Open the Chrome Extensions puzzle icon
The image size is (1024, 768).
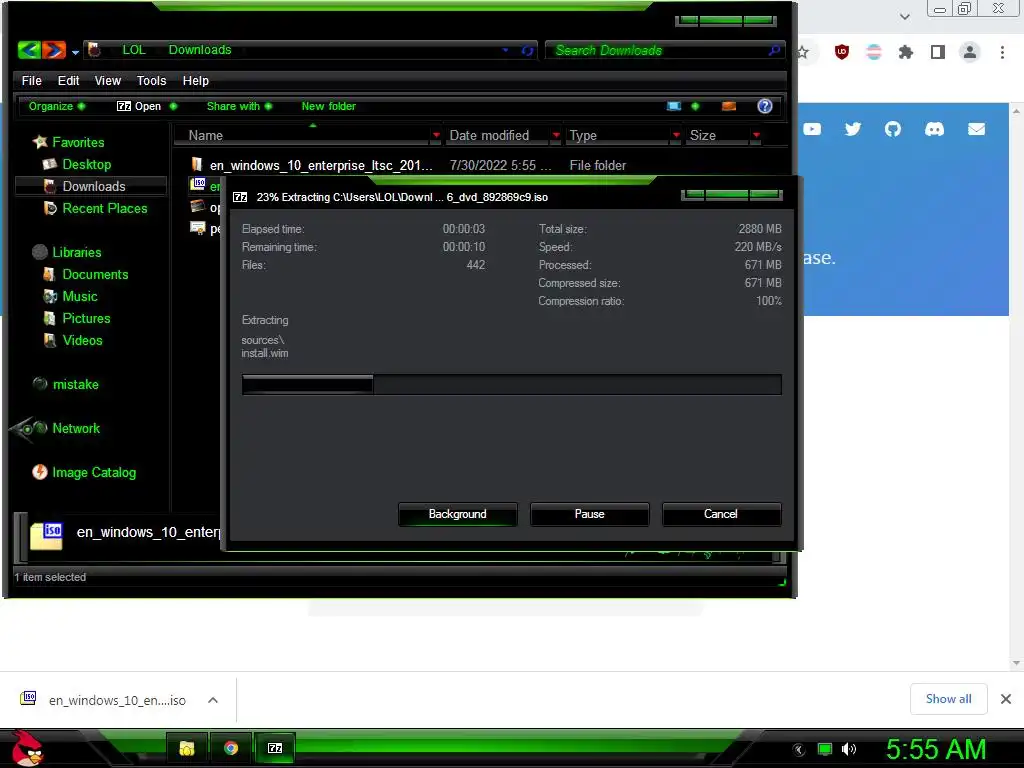tap(905, 52)
